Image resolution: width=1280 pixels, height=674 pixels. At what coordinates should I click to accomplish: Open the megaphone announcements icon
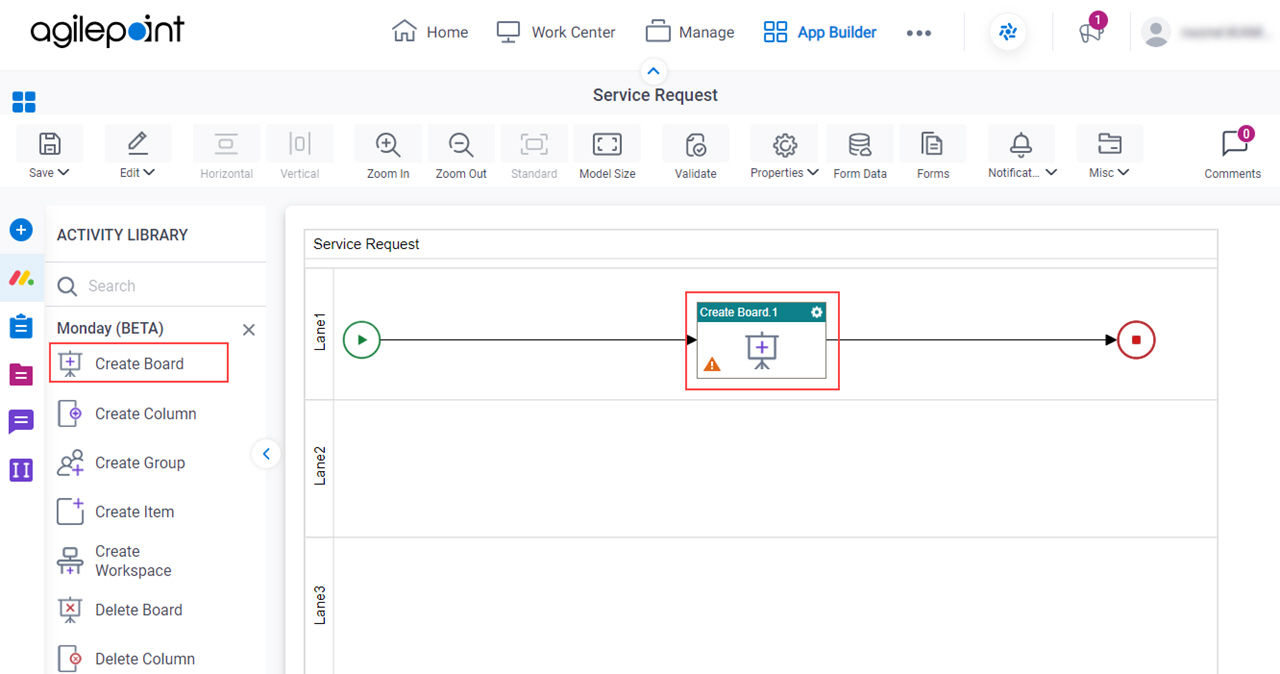1090,32
